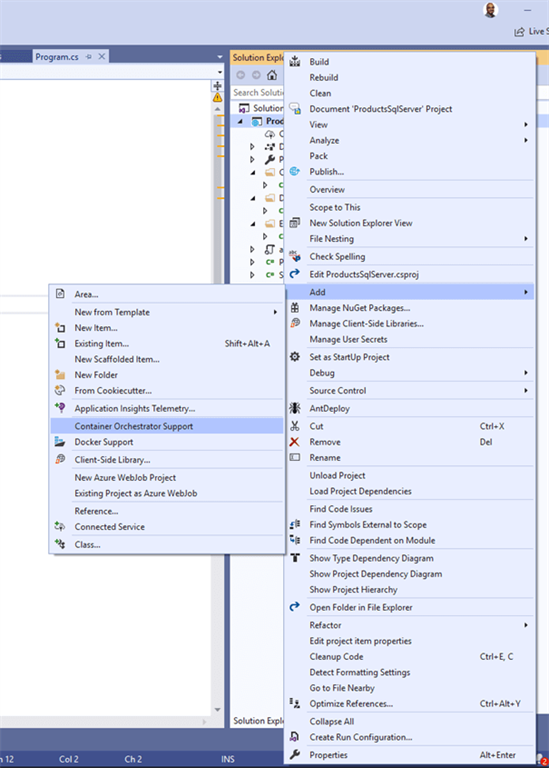The height and width of the screenshot is (768, 549).
Task: Choose Unload Project
Action: (410, 475)
